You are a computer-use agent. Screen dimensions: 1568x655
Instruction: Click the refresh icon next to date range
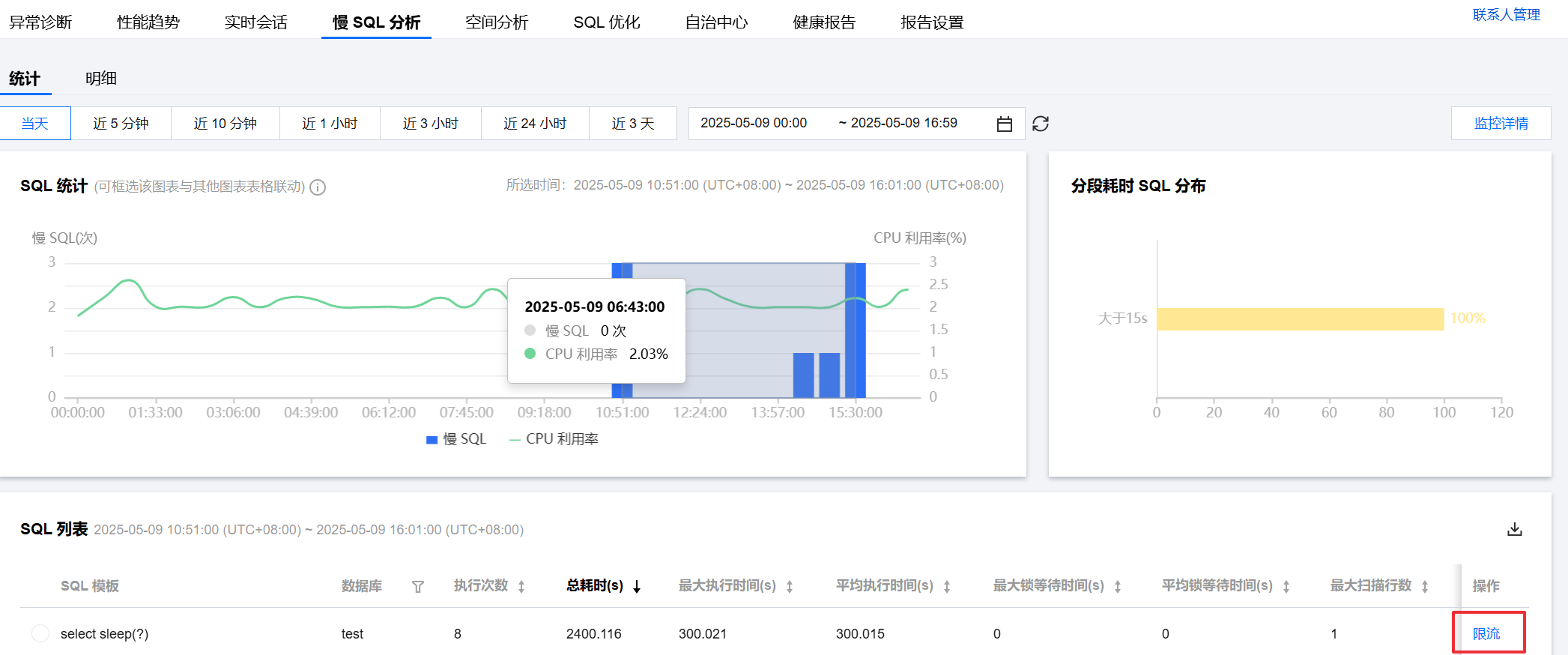(1040, 124)
